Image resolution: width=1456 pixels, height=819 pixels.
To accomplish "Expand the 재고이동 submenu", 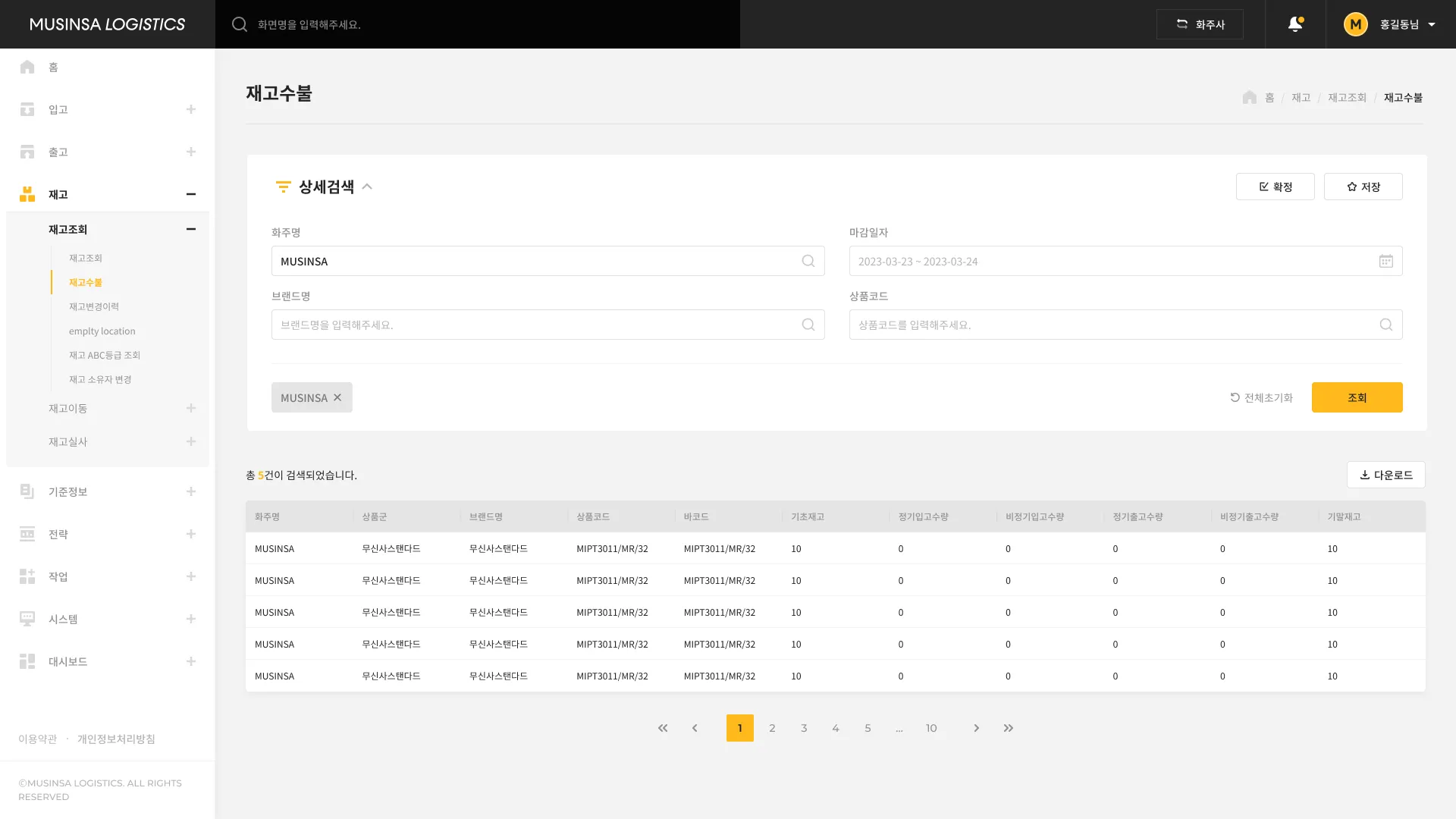I will point(191,408).
